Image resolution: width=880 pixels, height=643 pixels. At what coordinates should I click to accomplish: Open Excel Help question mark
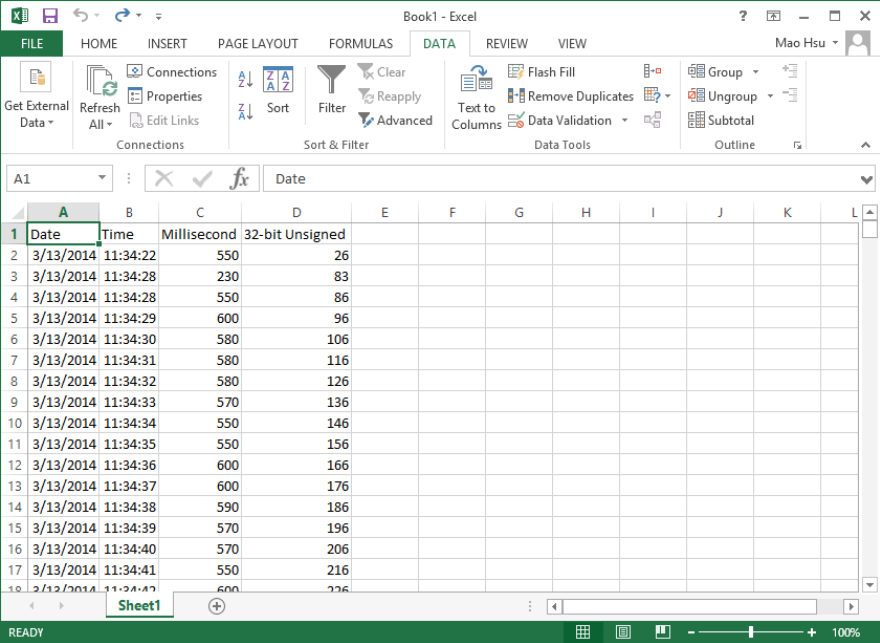(x=743, y=16)
